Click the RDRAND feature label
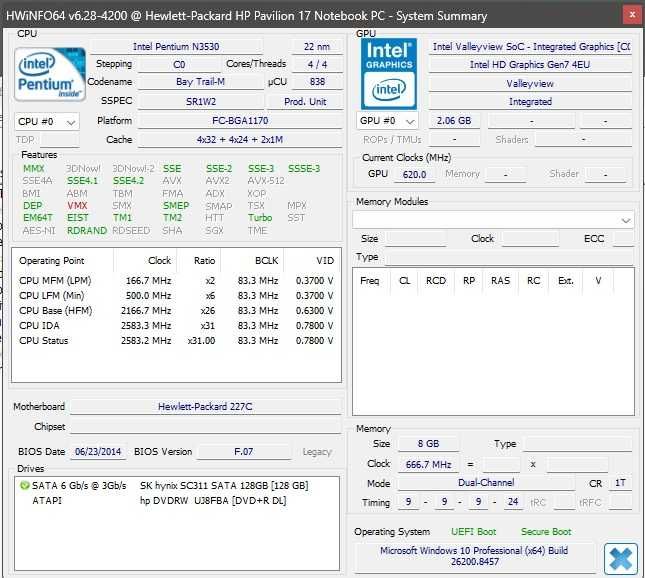 pyautogui.click(x=87, y=230)
